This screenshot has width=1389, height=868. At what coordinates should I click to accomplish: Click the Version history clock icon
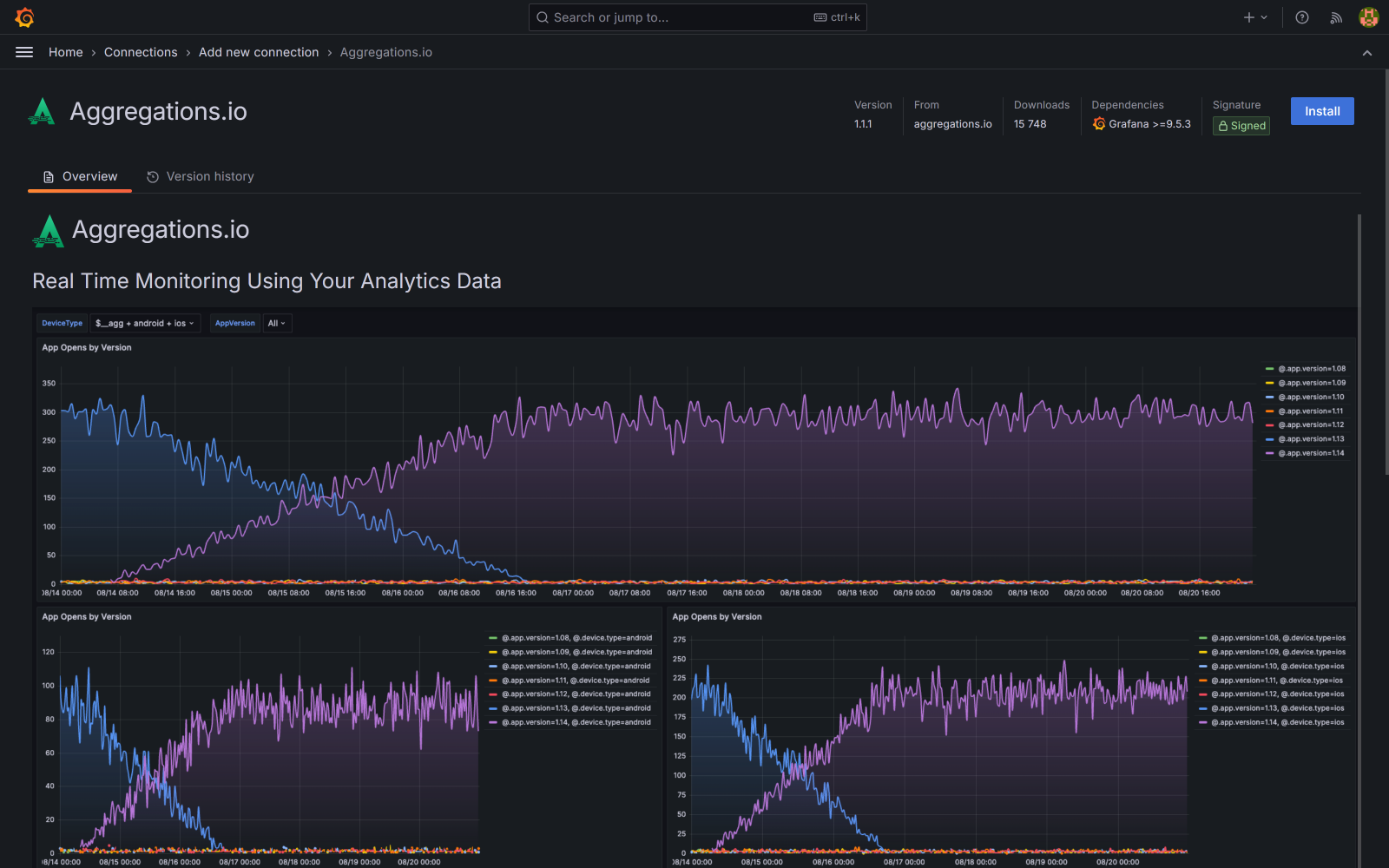[x=153, y=177]
